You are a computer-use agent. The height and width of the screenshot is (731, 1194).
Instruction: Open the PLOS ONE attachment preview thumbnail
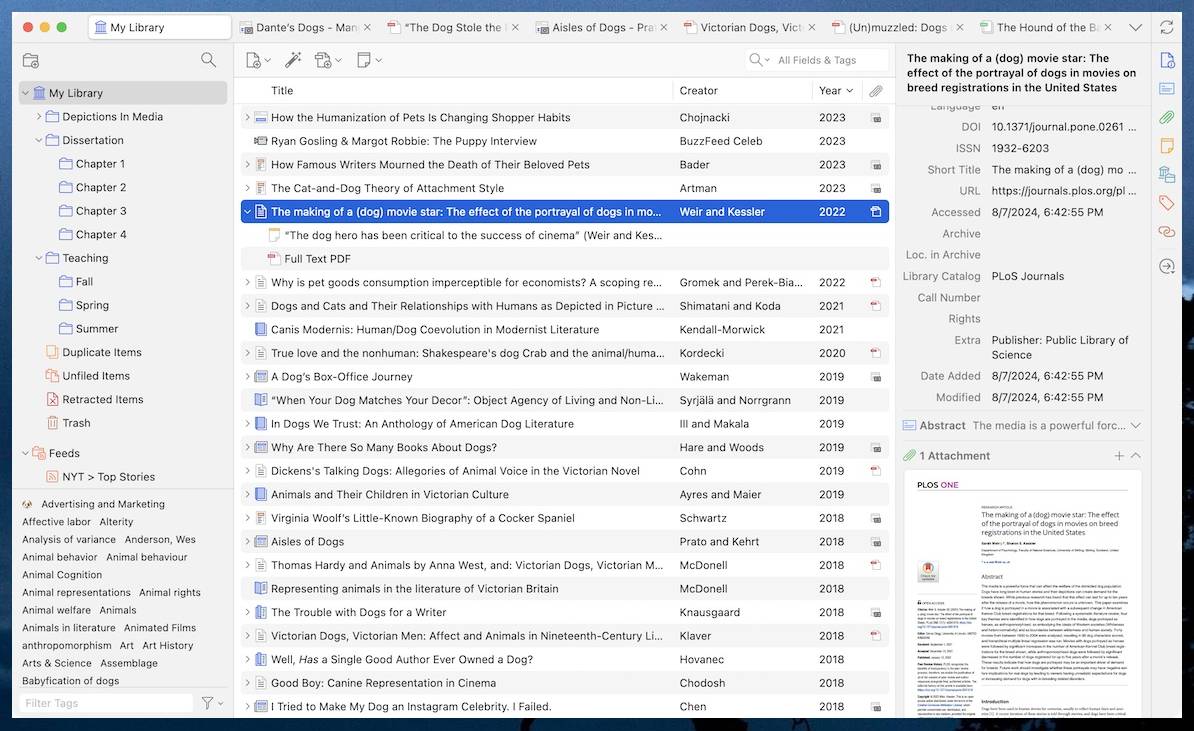coord(1023,594)
